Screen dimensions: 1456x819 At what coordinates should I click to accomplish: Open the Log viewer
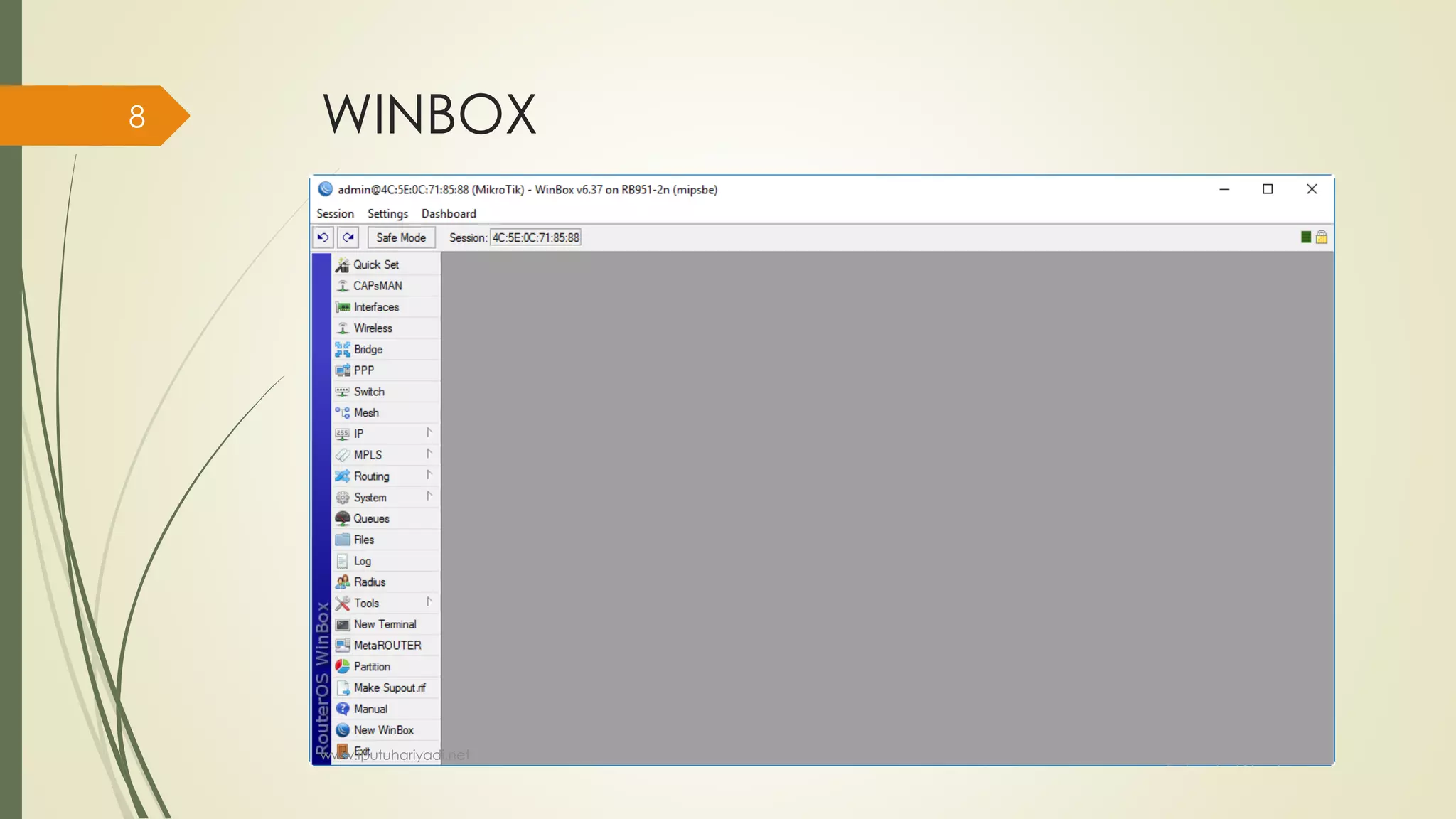386,561
